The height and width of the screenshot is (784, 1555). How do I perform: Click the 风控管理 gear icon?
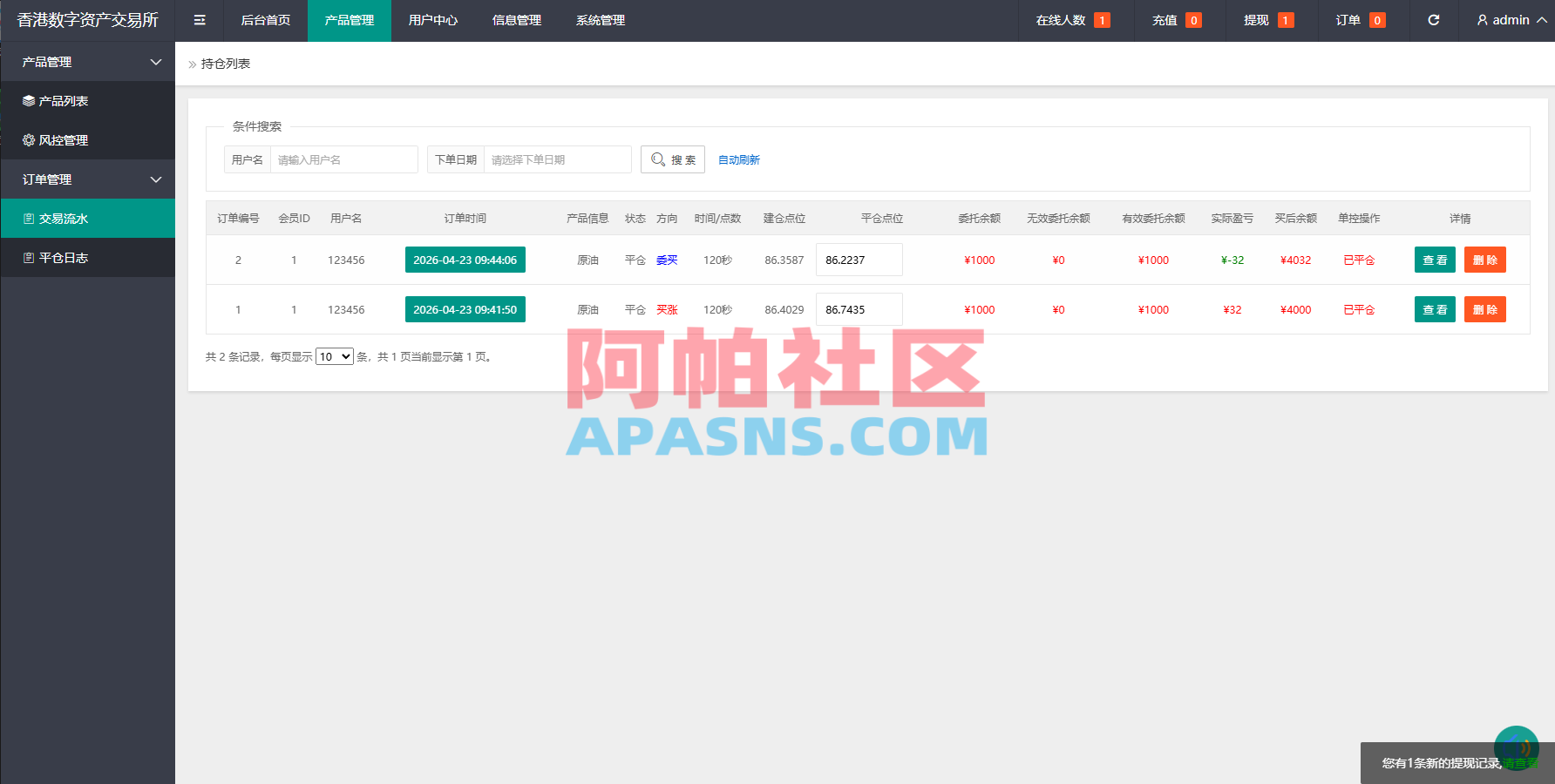tap(29, 140)
